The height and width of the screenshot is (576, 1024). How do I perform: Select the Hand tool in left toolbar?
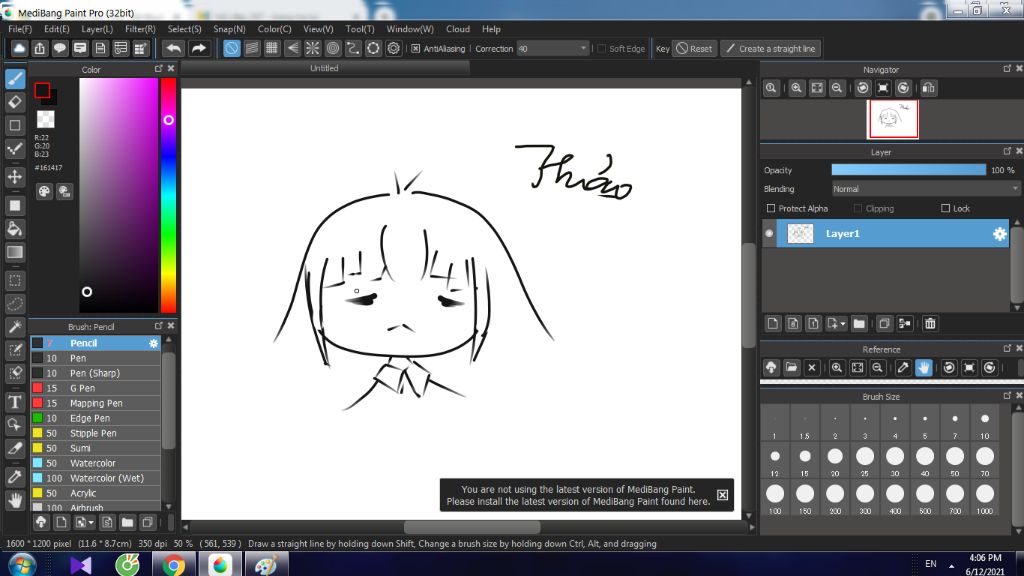15,501
